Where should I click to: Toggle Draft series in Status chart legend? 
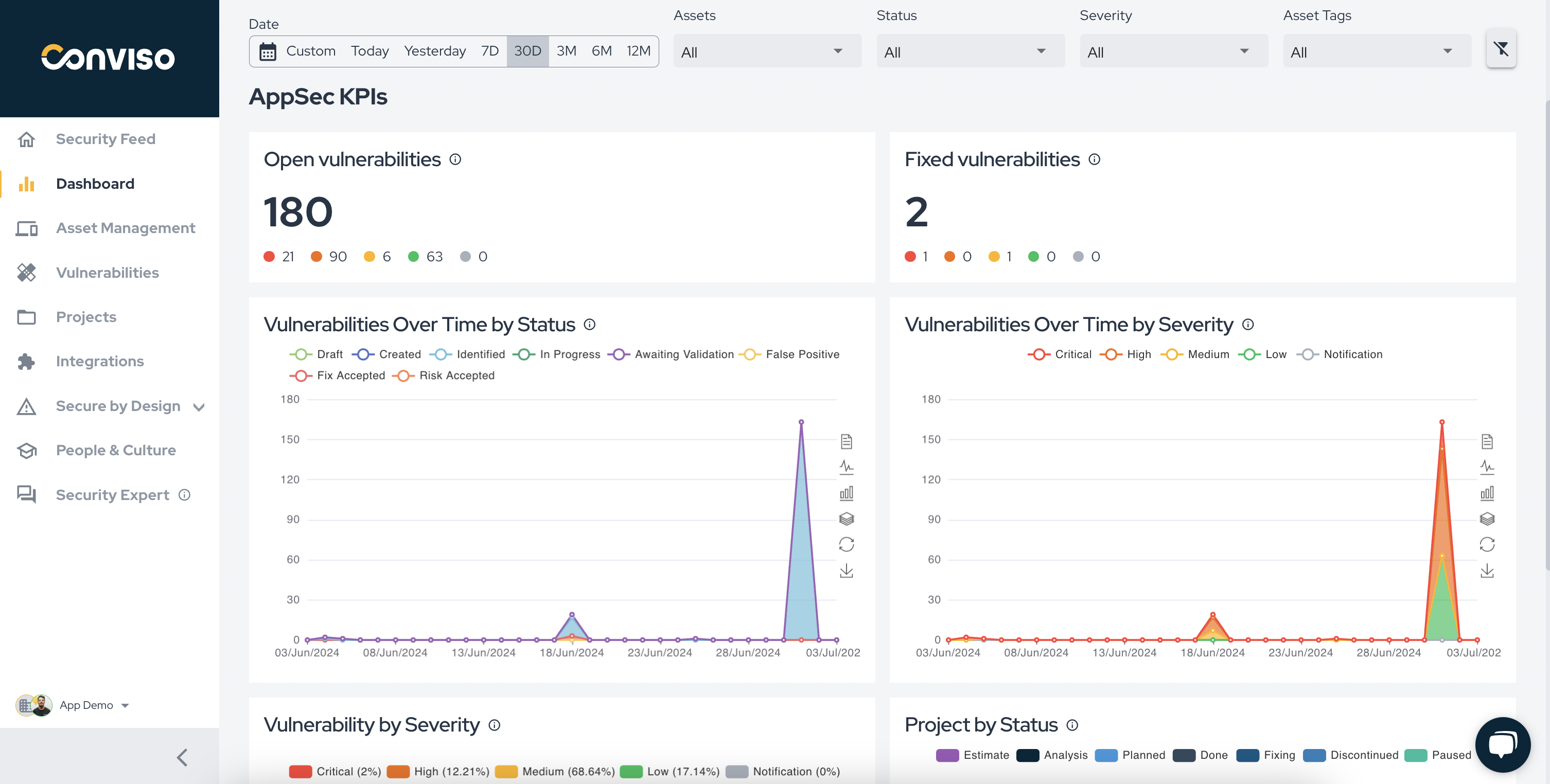coord(316,354)
